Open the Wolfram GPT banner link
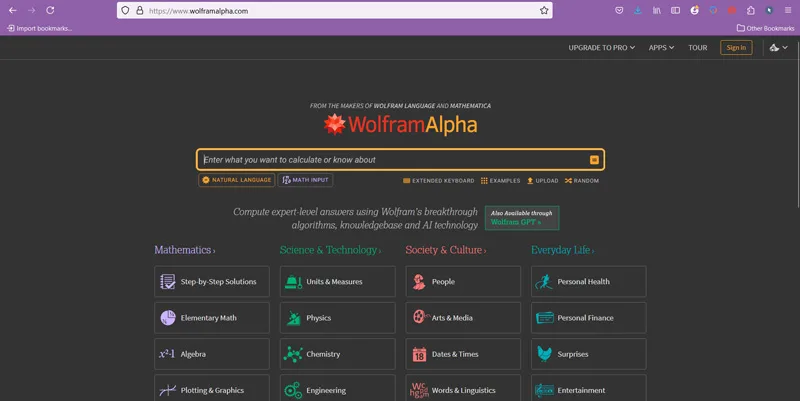800x401 pixels. tap(522, 218)
